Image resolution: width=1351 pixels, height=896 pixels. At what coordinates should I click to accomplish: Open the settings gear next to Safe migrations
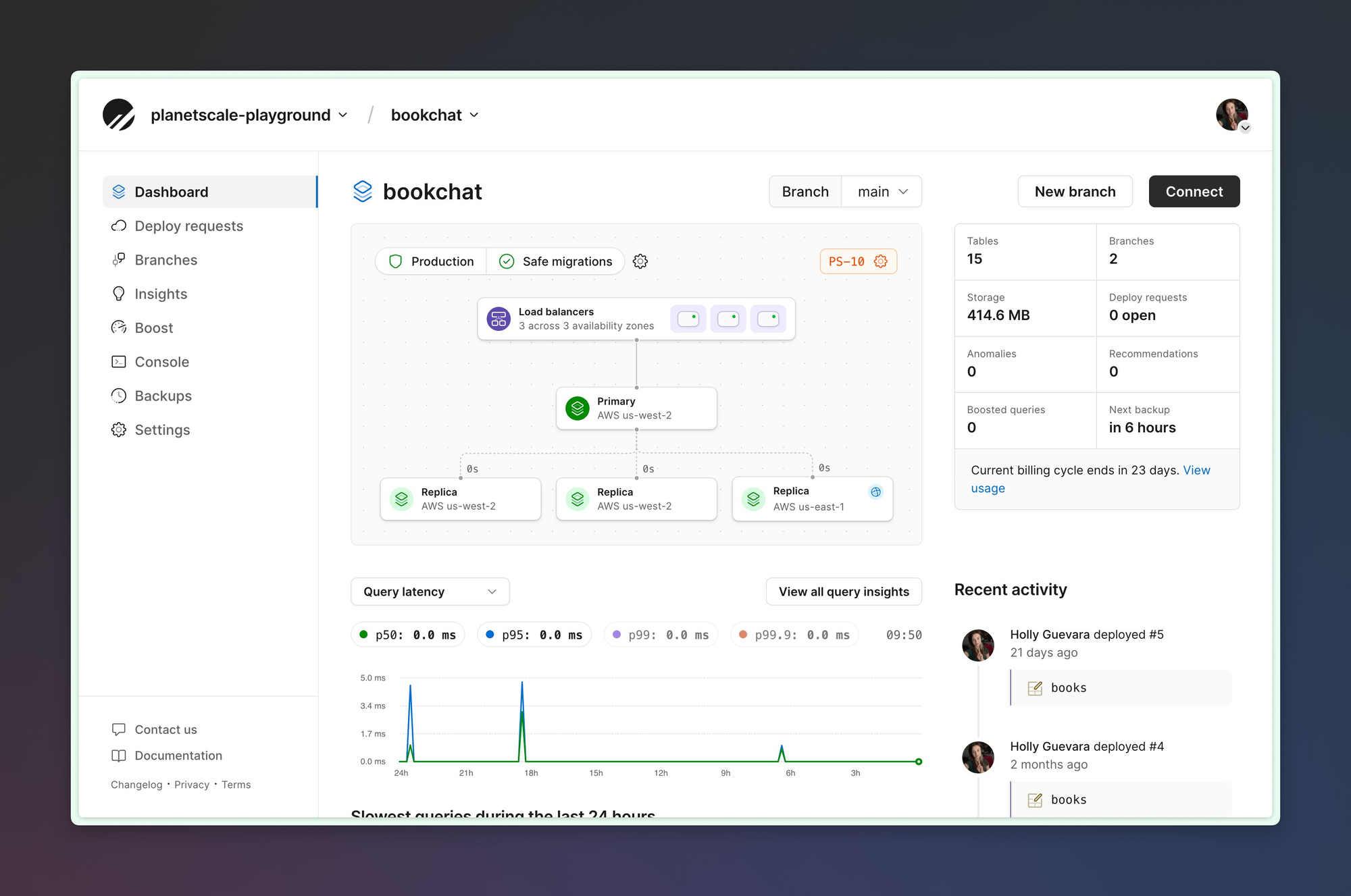coord(640,261)
